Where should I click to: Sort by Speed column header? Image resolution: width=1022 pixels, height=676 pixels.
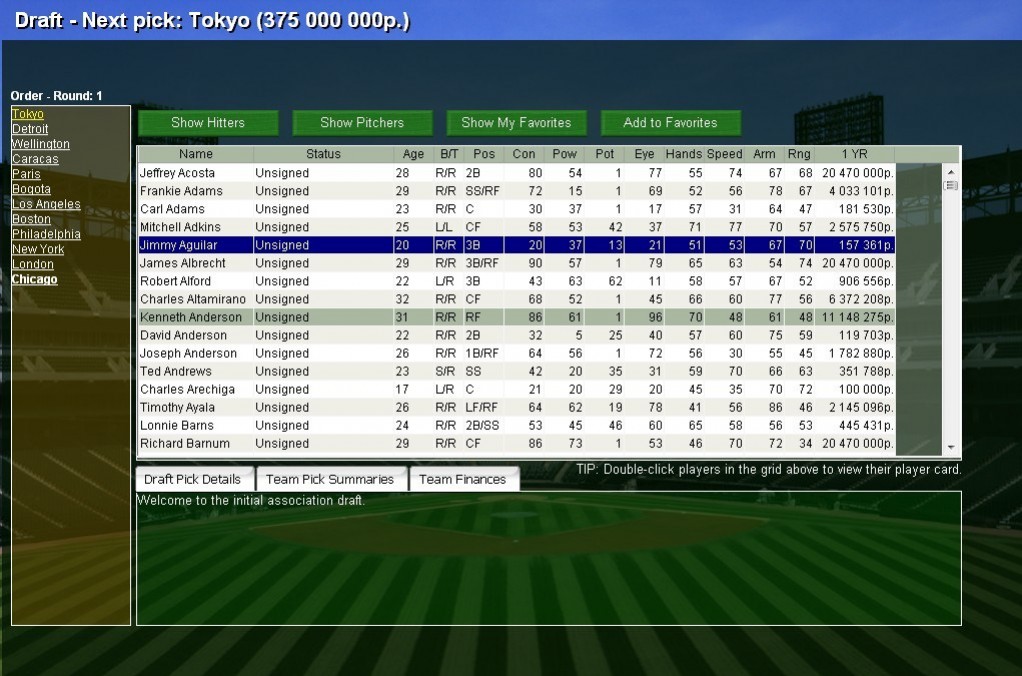[724, 154]
